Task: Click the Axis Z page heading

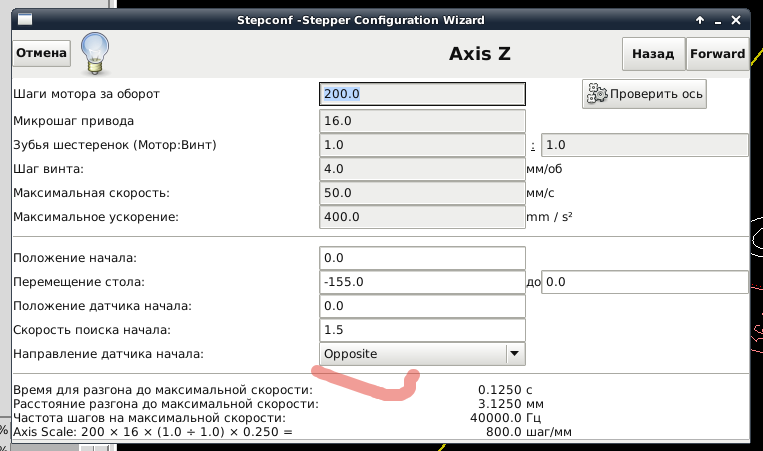Action: point(480,54)
